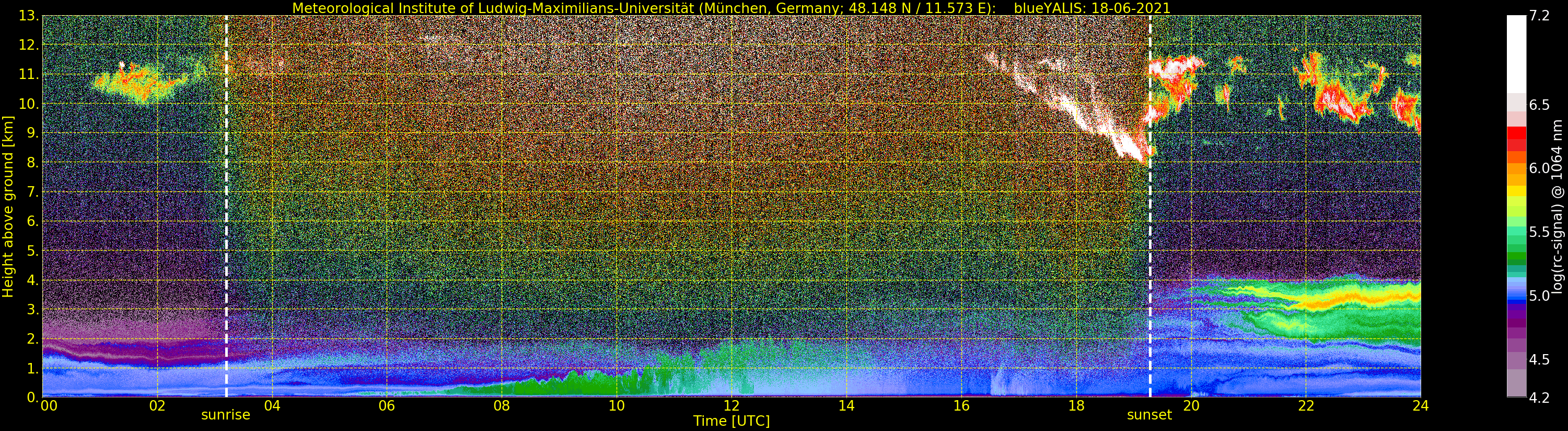Click the '04' time axis tick label
1568x431 pixels.
272,405
